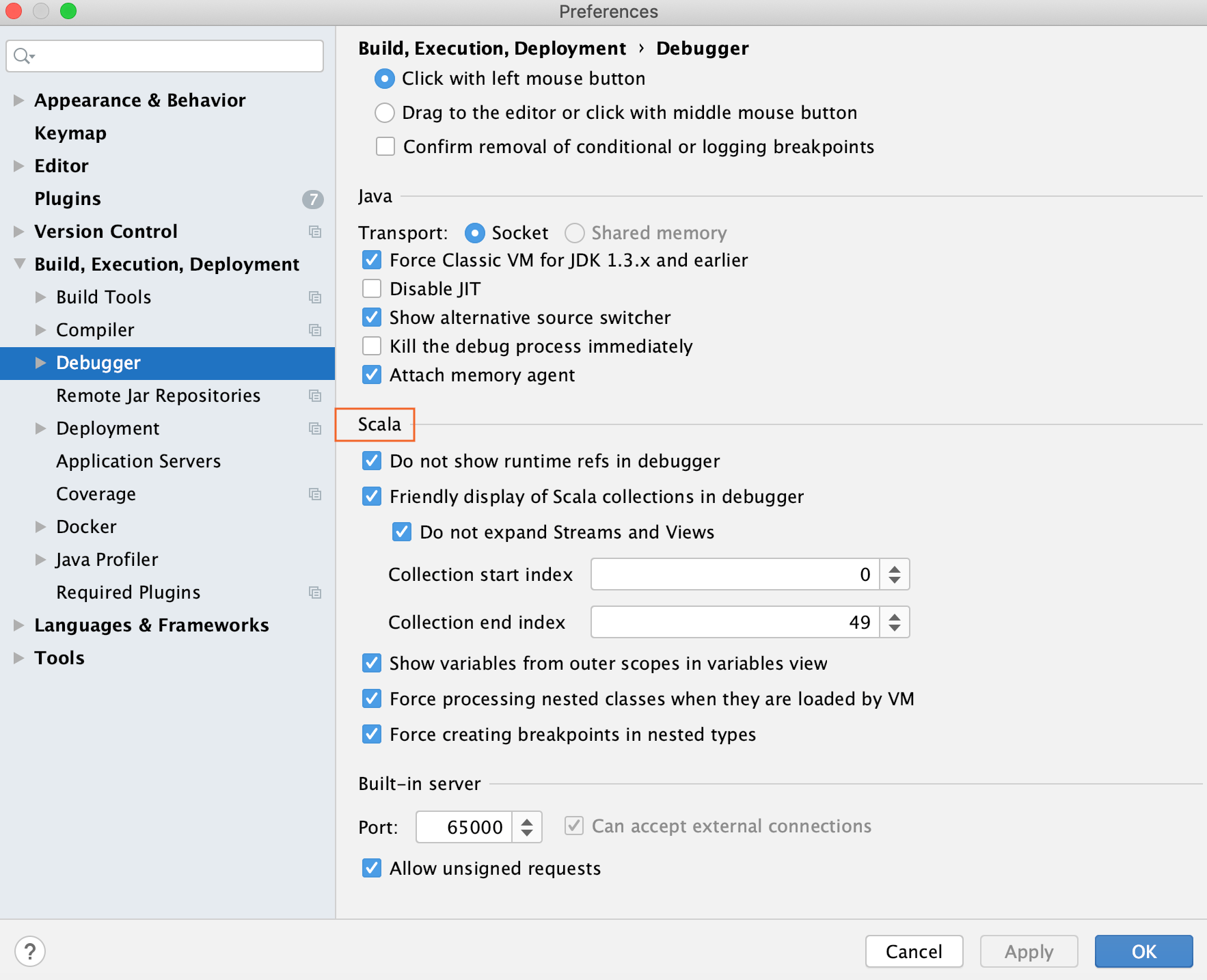Expand the Debugger subtree arrow
This screenshot has width=1207, height=980.
point(41,363)
